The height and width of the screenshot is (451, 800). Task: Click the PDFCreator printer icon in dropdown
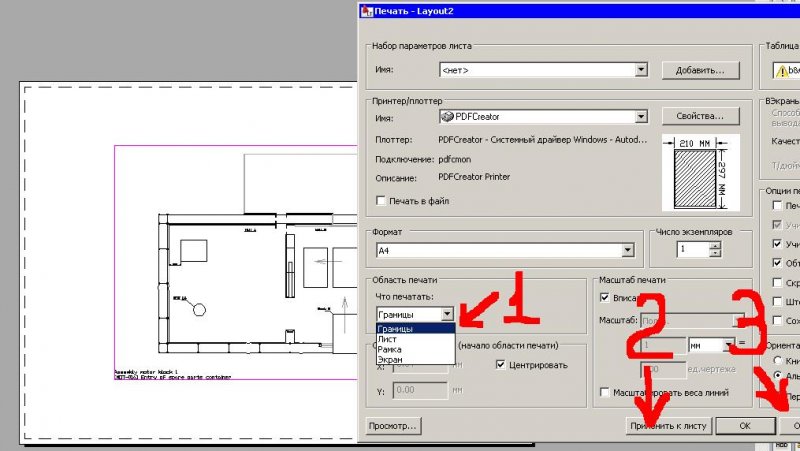[447, 116]
